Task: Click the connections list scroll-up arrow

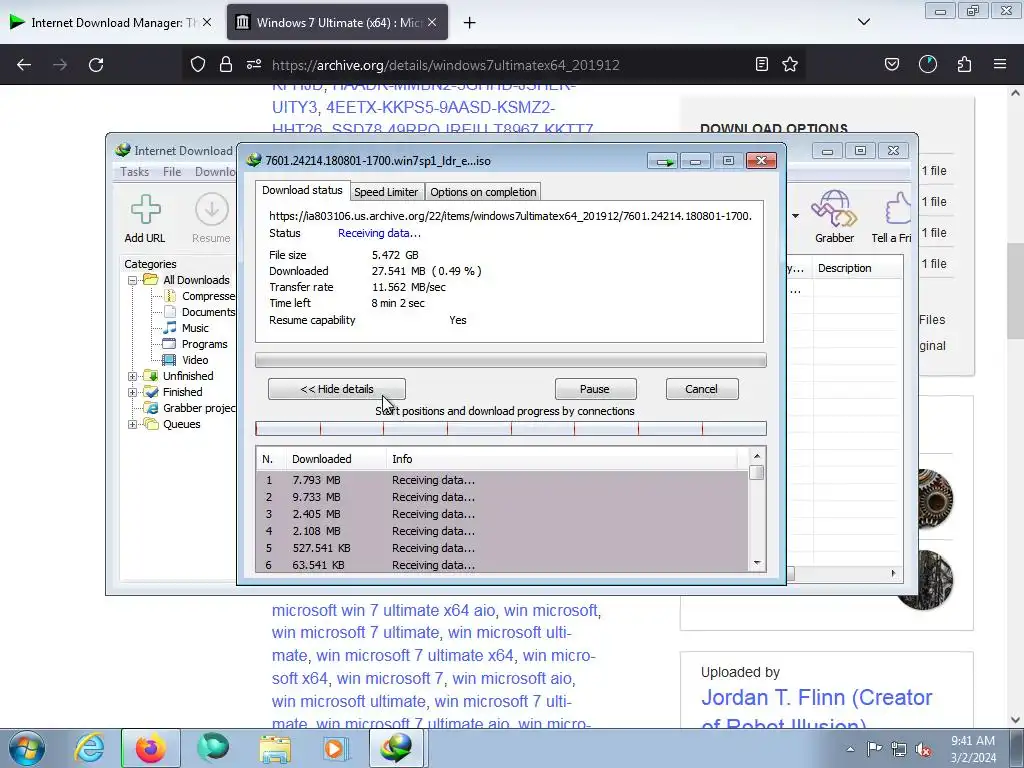Action: tap(757, 456)
